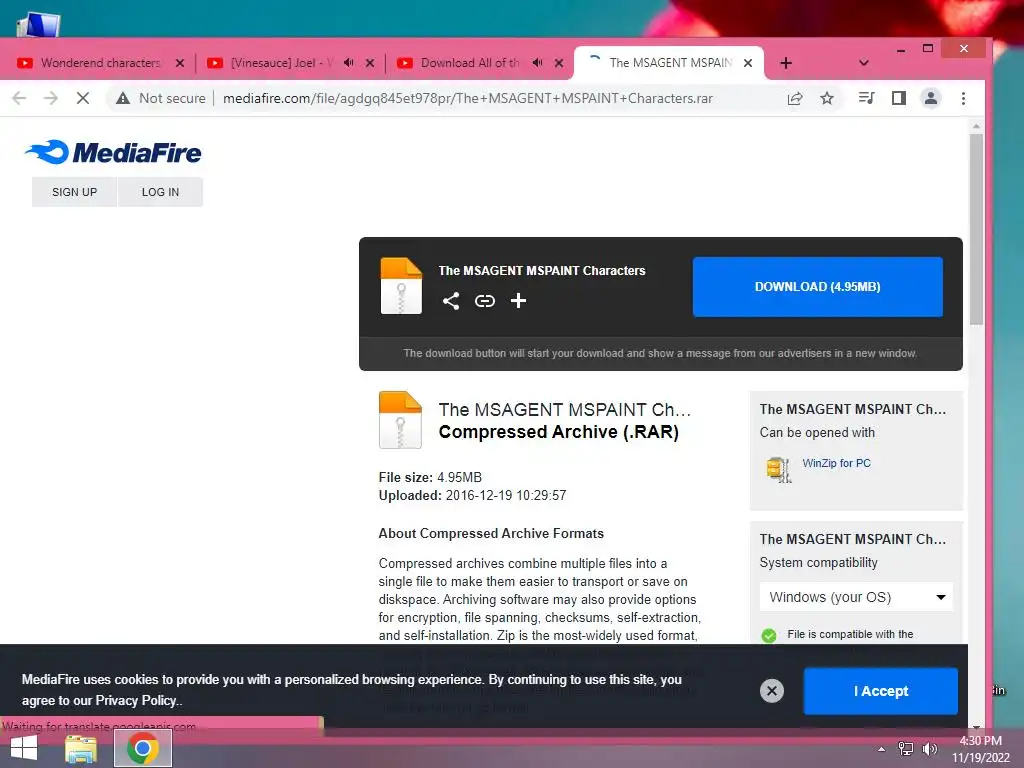Click the browser forward arrow
Viewport: 1024px width, 768px height.
click(51, 98)
